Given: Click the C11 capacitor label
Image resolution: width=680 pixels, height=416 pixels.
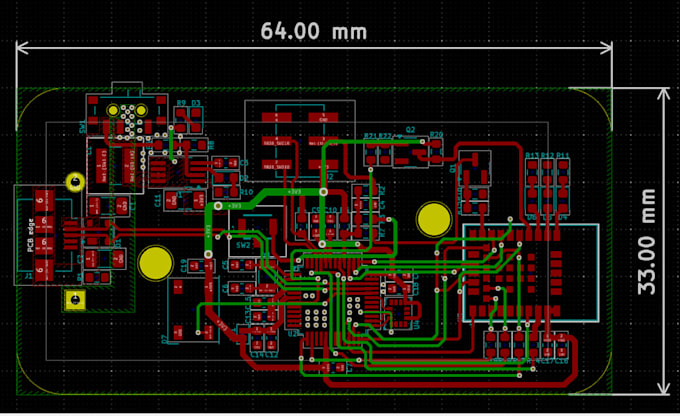Looking at the screenshot, I should pyautogui.click(x=158, y=200).
